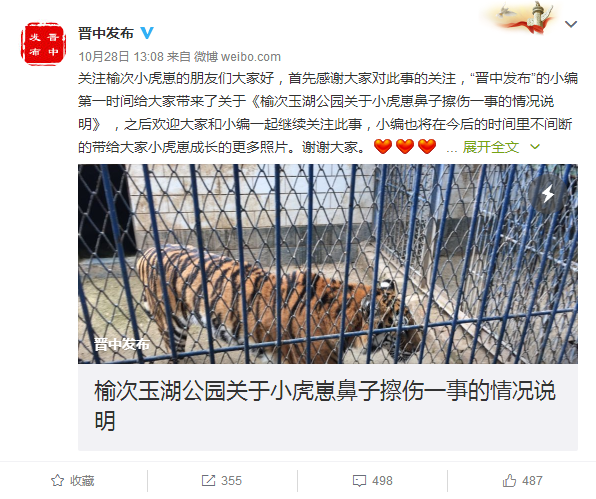Image resolution: width=596 pixels, height=499 pixels.
Task: Click the 487 likes count
Action: (532, 481)
